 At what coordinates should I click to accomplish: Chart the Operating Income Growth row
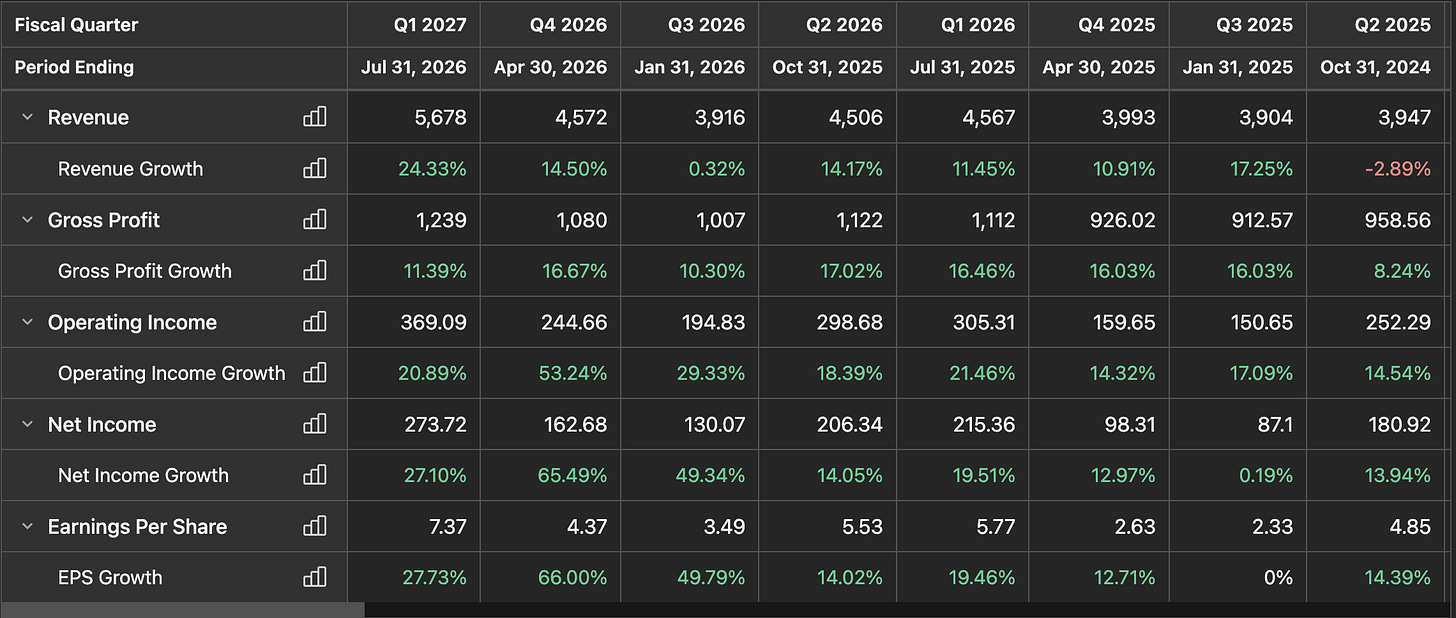tap(315, 373)
